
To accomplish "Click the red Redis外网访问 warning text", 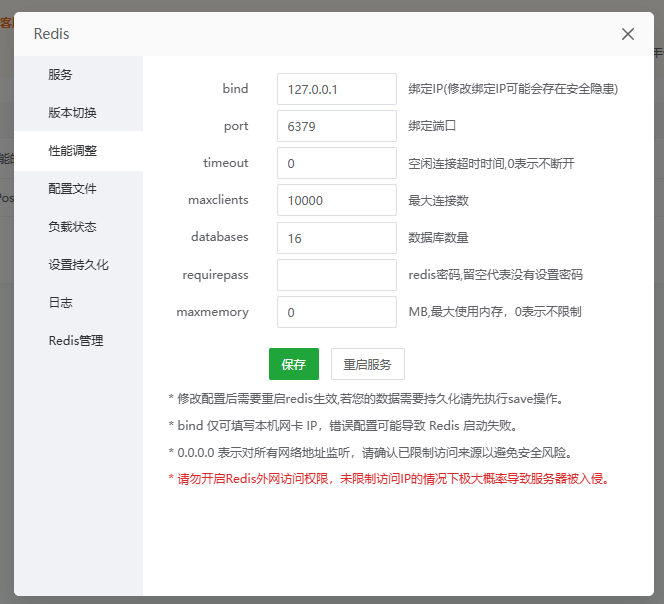I will click(389, 479).
